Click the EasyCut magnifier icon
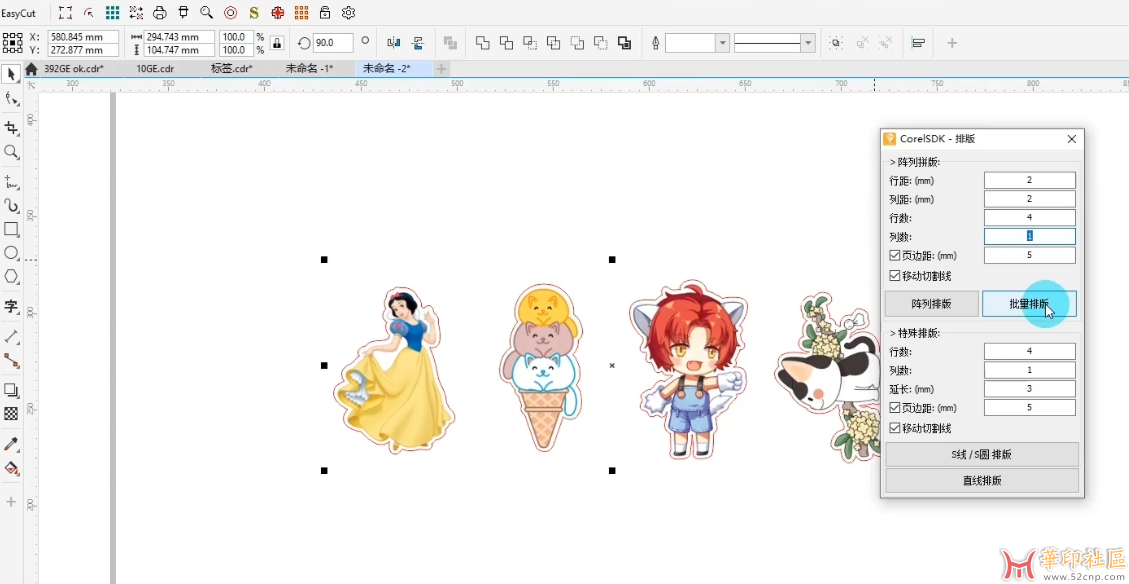The image size is (1129, 584). 207,12
